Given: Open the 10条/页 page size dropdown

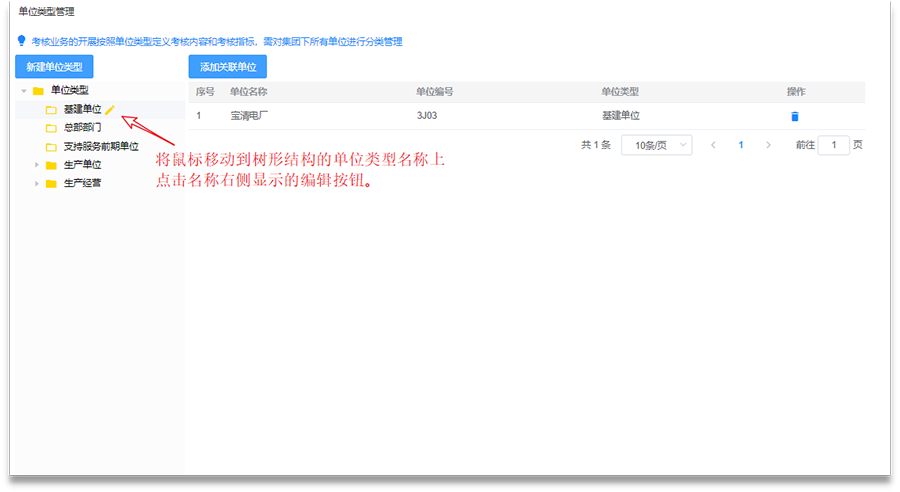Looking at the screenshot, I should click(x=656, y=145).
